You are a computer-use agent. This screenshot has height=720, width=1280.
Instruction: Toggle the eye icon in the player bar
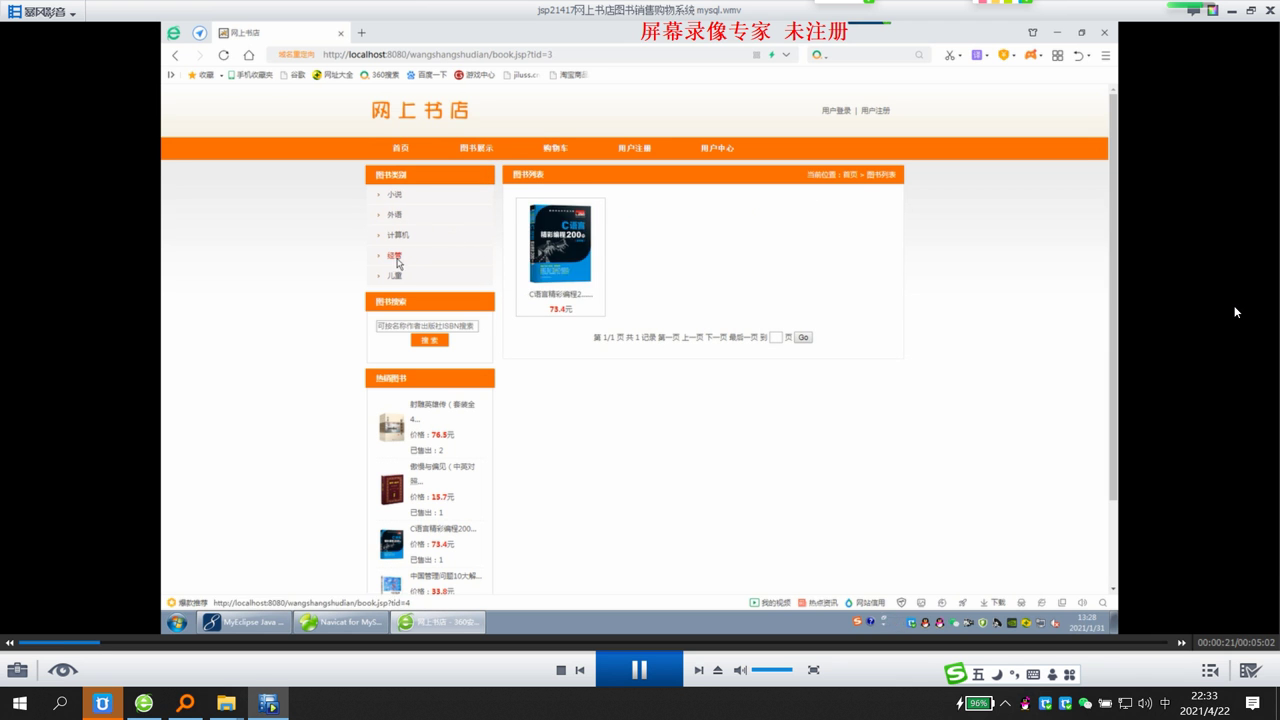point(62,670)
